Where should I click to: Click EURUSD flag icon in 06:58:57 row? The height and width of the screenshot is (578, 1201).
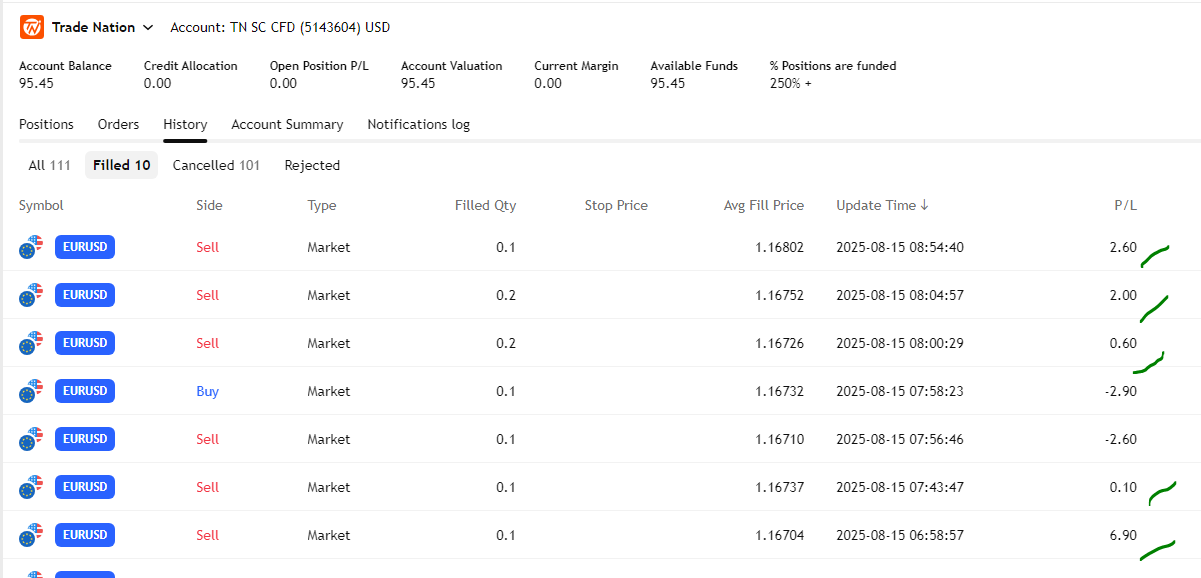[32, 535]
